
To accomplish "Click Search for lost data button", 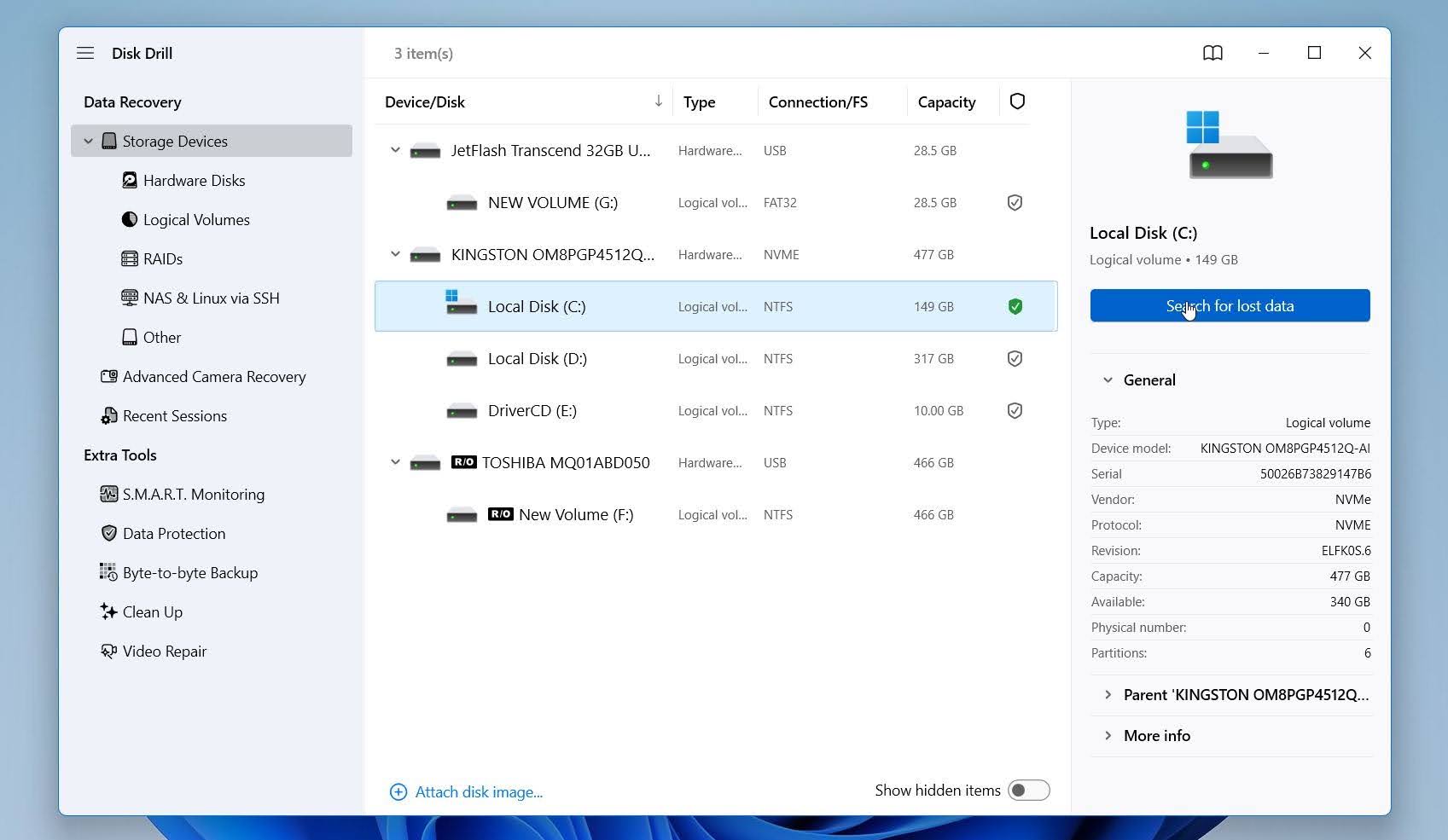I will 1230,306.
